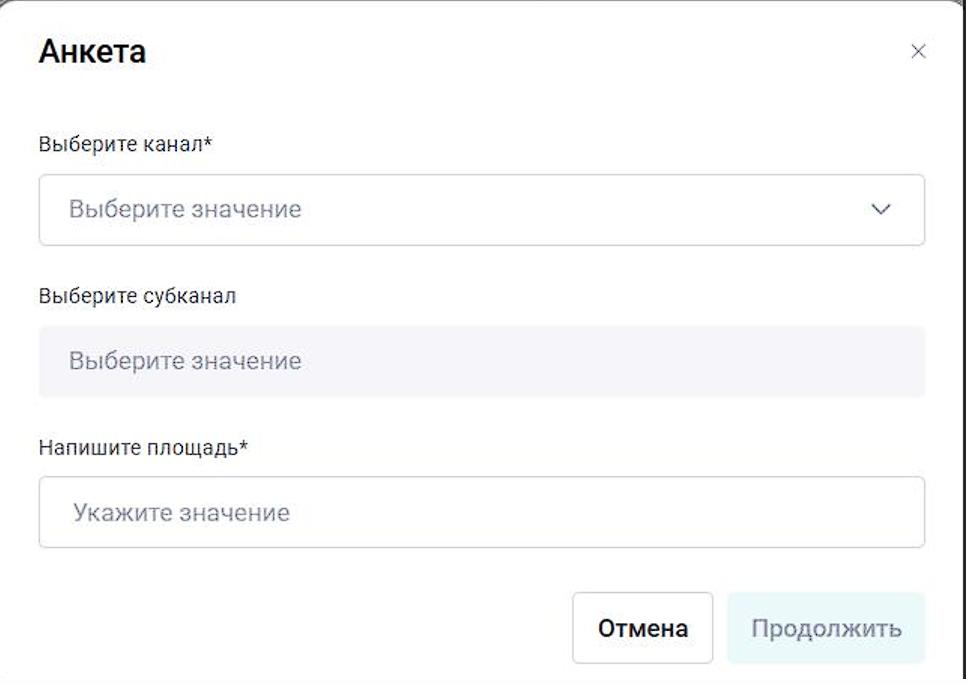Viewport: 968px width, 685px height.
Task: Open the Выберите канал dropdown
Action: (x=481, y=210)
